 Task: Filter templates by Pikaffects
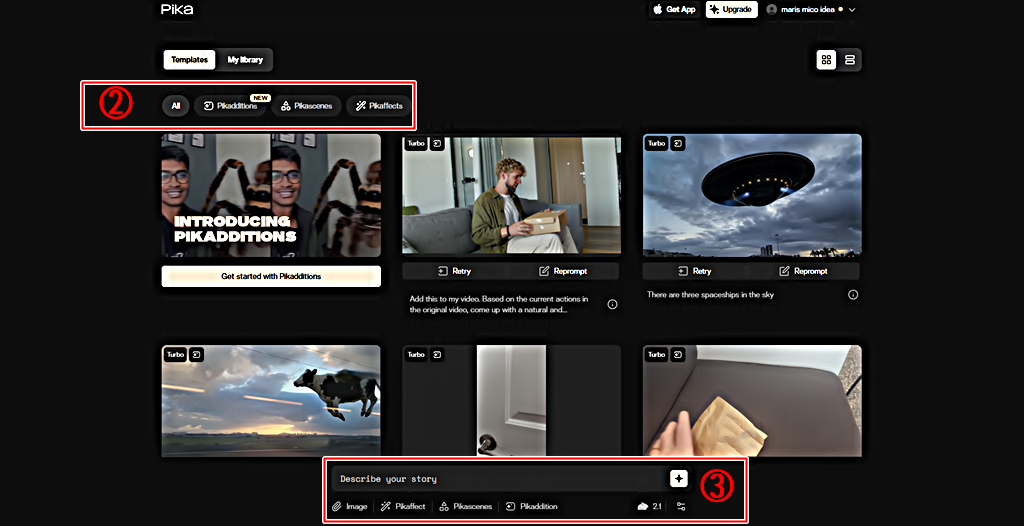tap(379, 106)
